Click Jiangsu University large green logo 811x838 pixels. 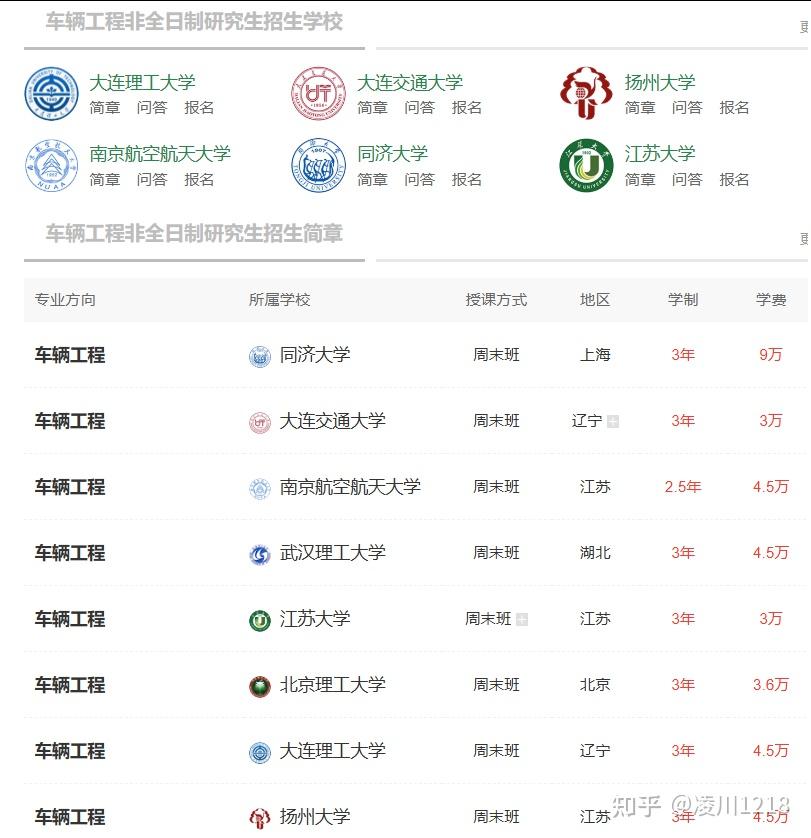pyautogui.click(x=586, y=165)
